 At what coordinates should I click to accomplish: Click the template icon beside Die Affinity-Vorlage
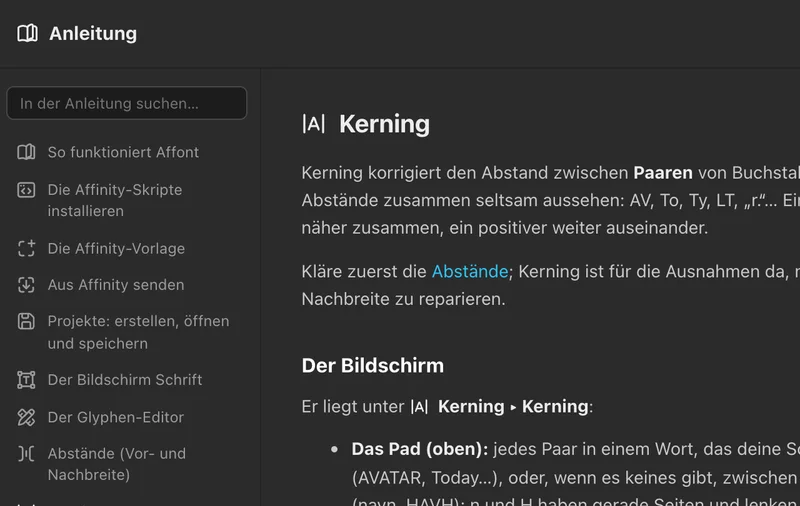pyautogui.click(x=27, y=248)
